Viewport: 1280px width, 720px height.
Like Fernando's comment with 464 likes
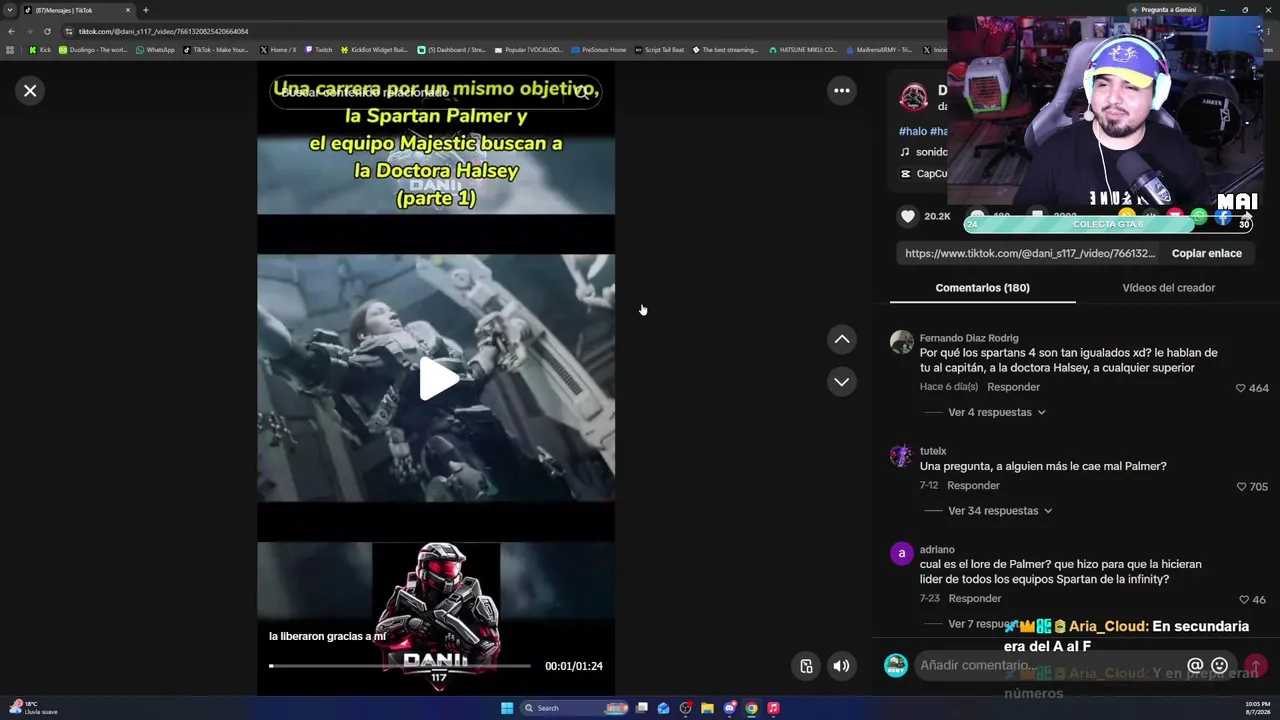[1241, 388]
